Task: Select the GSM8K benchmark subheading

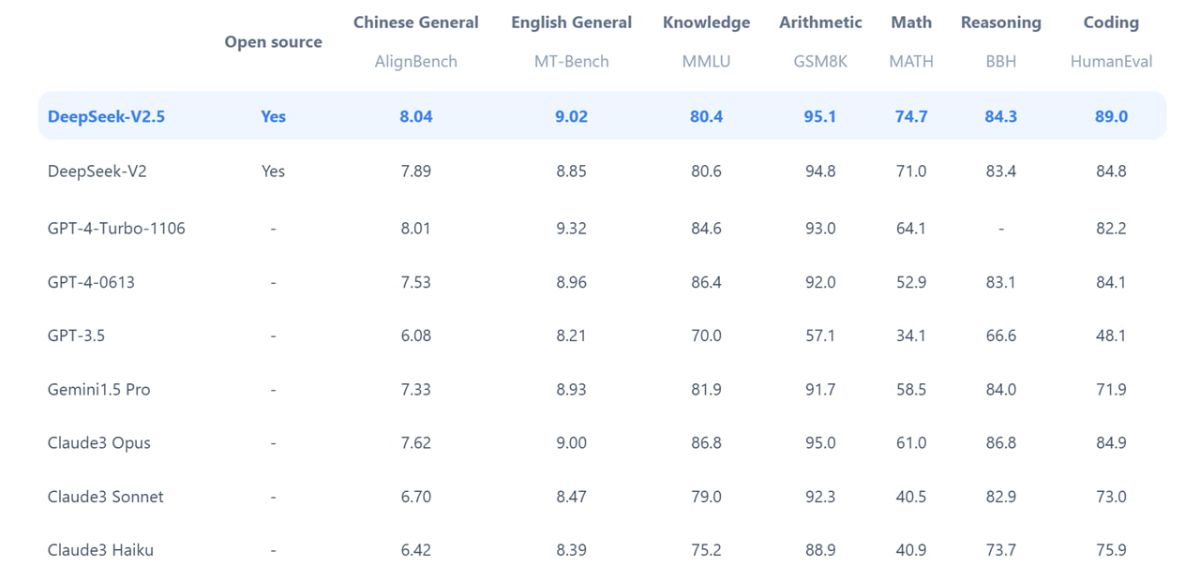Action: [820, 61]
